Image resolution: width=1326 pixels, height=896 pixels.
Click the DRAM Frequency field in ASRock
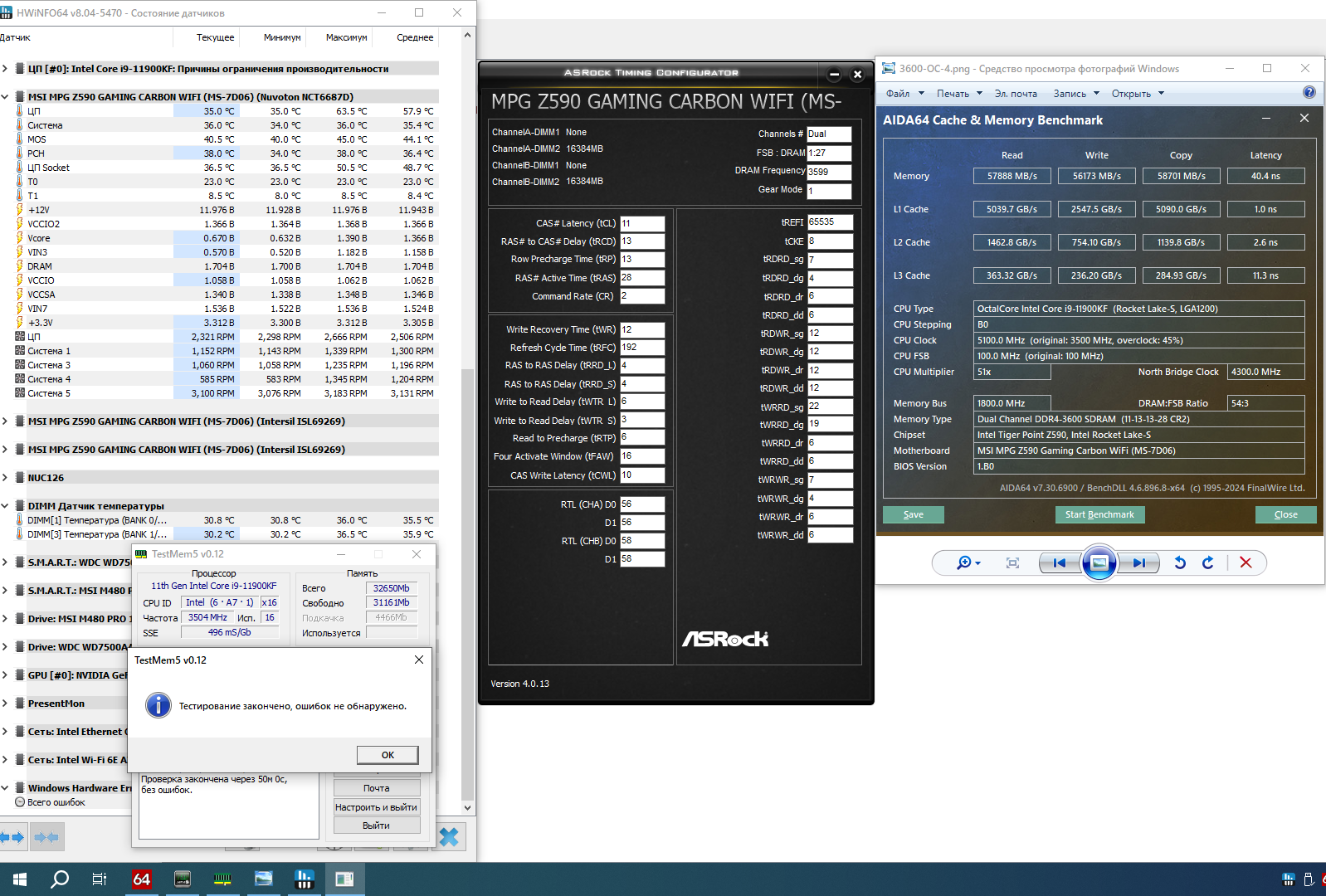pos(829,172)
